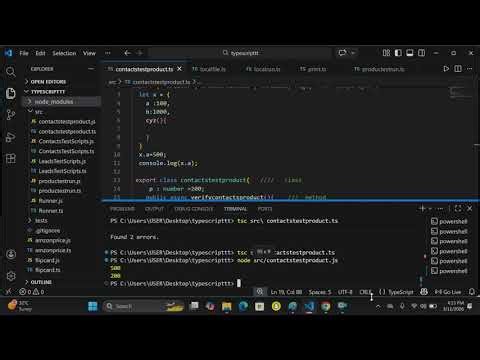The image size is (480, 360).
Task: Change indentation via Spaces: 5
Action: [320, 292]
